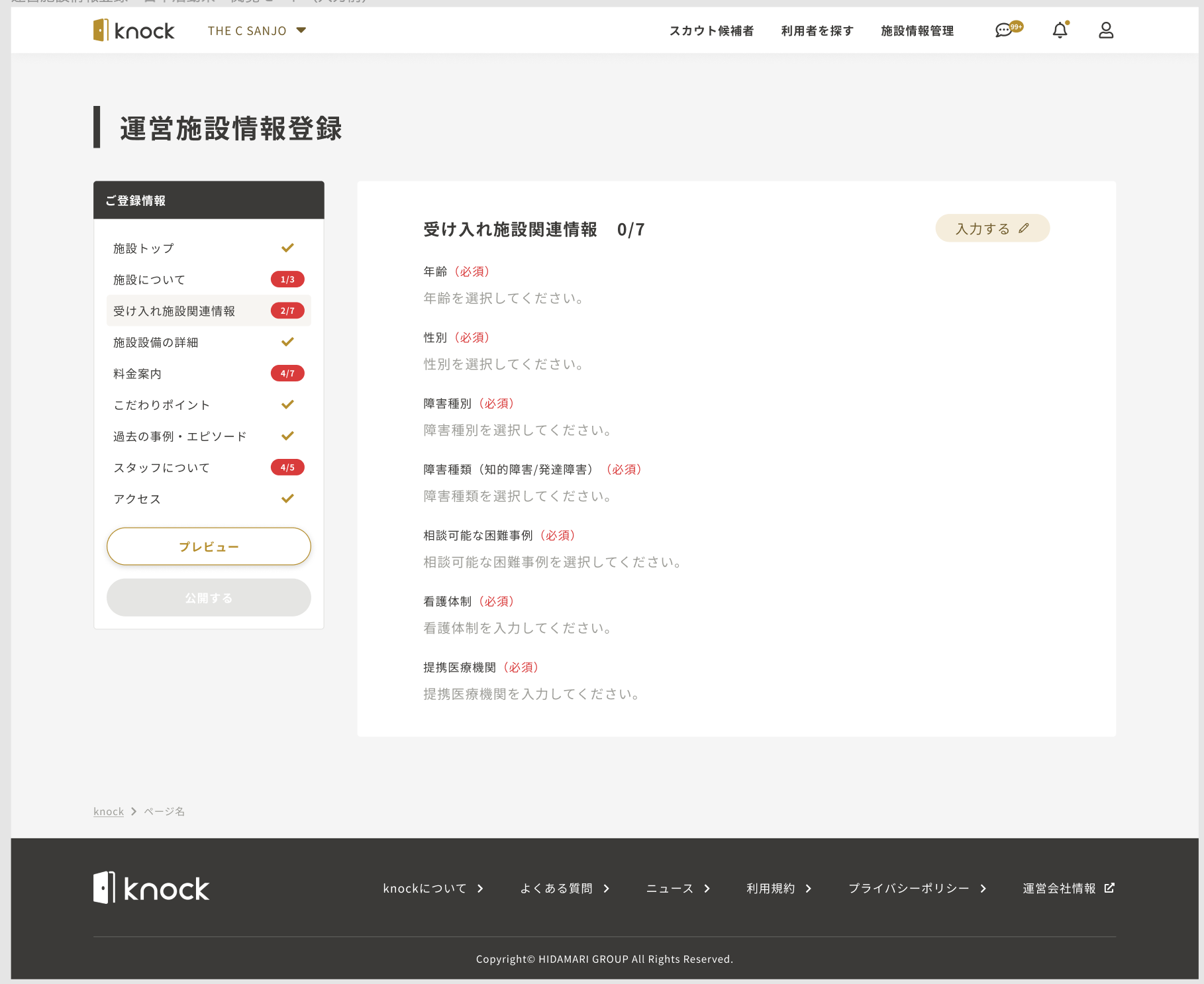Image resolution: width=1204 pixels, height=984 pixels.
Task: Click the 看護体制を入力してください。 placeholder text
Action: coord(518,628)
